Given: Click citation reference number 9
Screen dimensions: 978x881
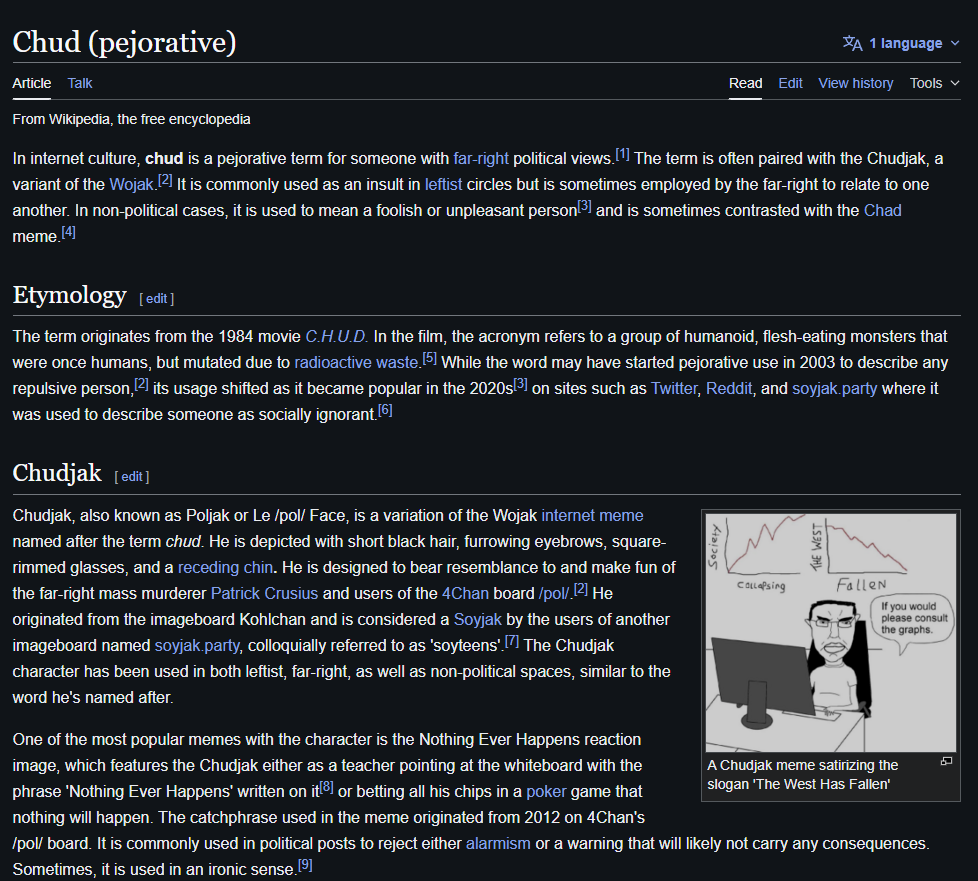Looking at the screenshot, I should (x=305, y=865).
